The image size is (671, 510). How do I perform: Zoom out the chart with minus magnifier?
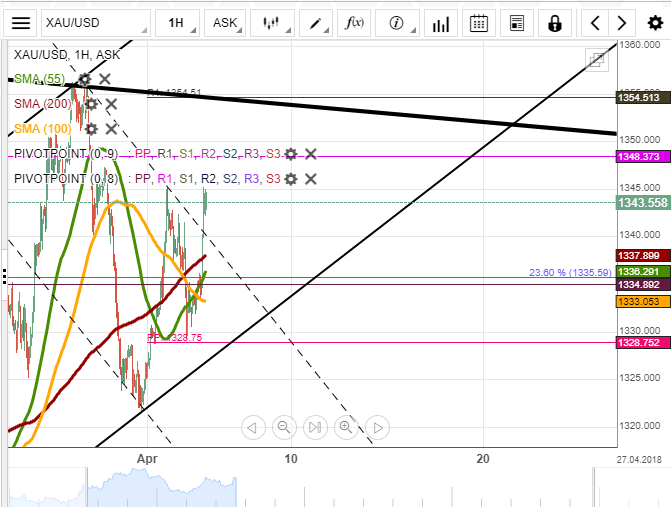click(x=284, y=427)
